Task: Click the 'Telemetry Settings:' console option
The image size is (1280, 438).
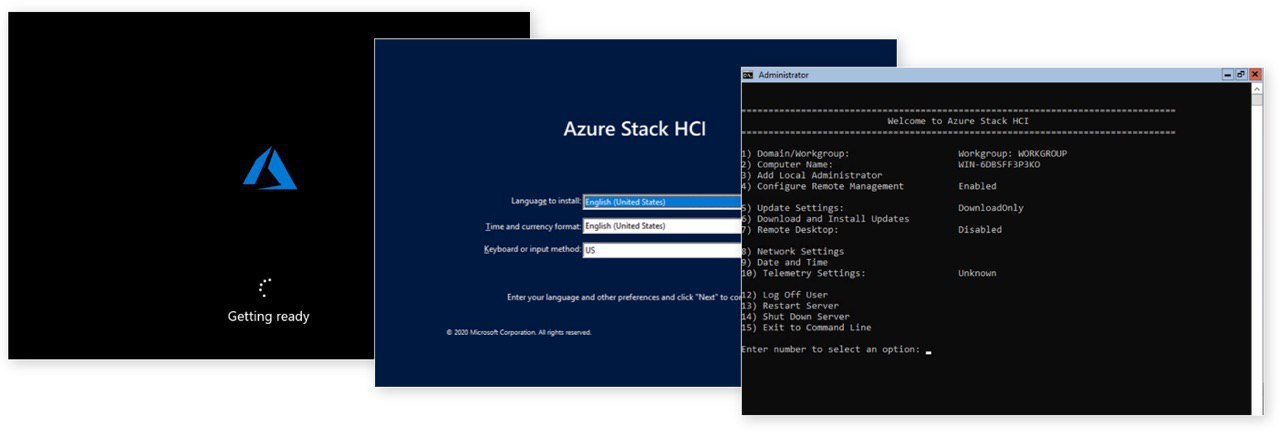Action: tap(803, 273)
